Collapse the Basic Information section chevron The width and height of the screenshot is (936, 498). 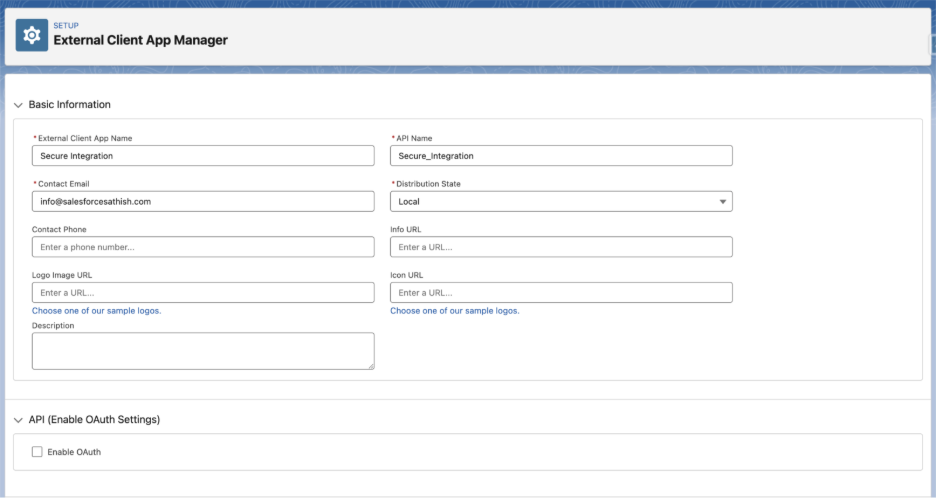point(18,105)
